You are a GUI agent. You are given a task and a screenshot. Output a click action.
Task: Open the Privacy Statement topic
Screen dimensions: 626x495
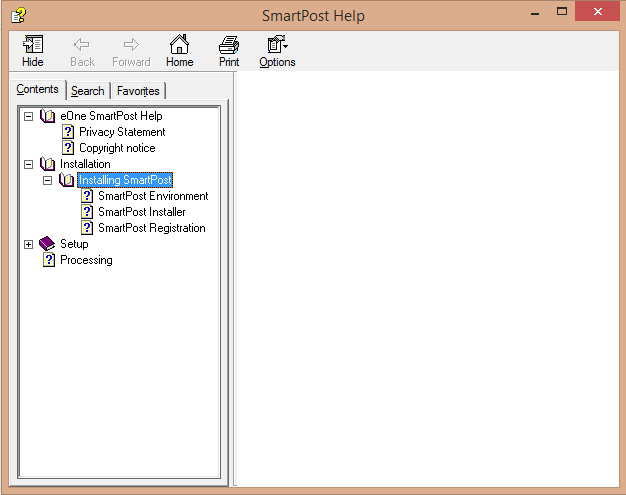click(x=122, y=132)
